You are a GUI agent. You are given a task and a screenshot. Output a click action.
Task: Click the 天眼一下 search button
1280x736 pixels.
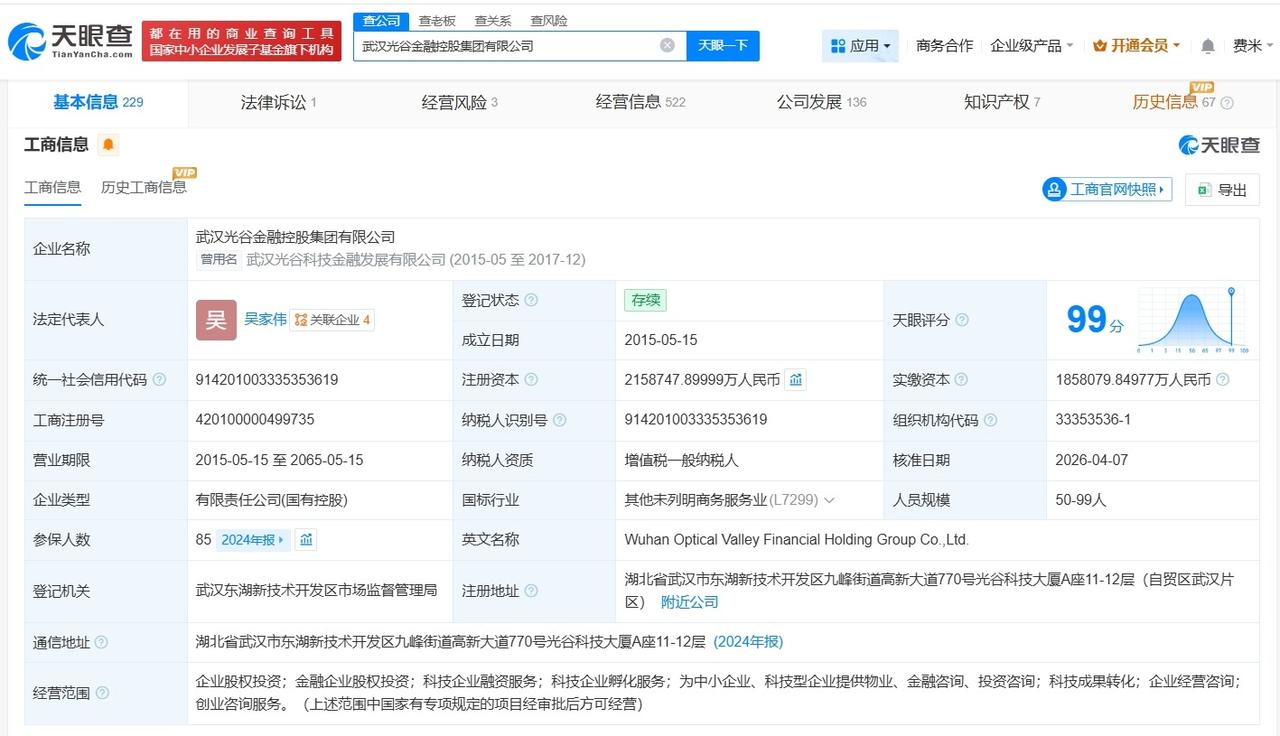click(723, 46)
